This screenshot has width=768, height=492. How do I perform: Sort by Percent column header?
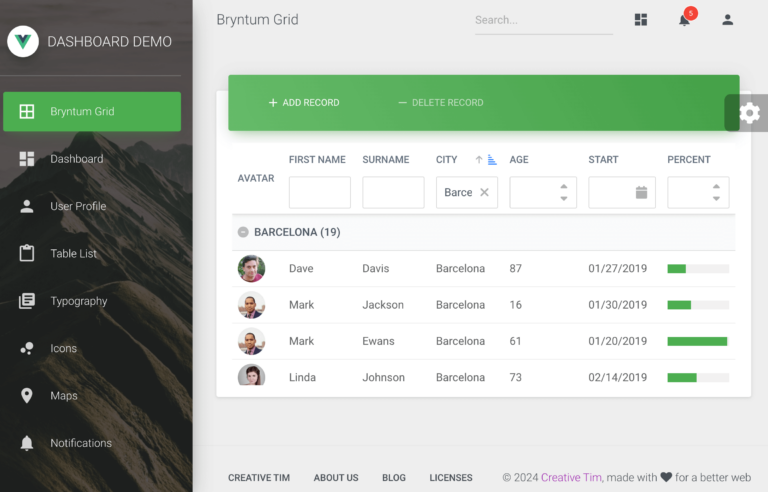click(x=688, y=160)
